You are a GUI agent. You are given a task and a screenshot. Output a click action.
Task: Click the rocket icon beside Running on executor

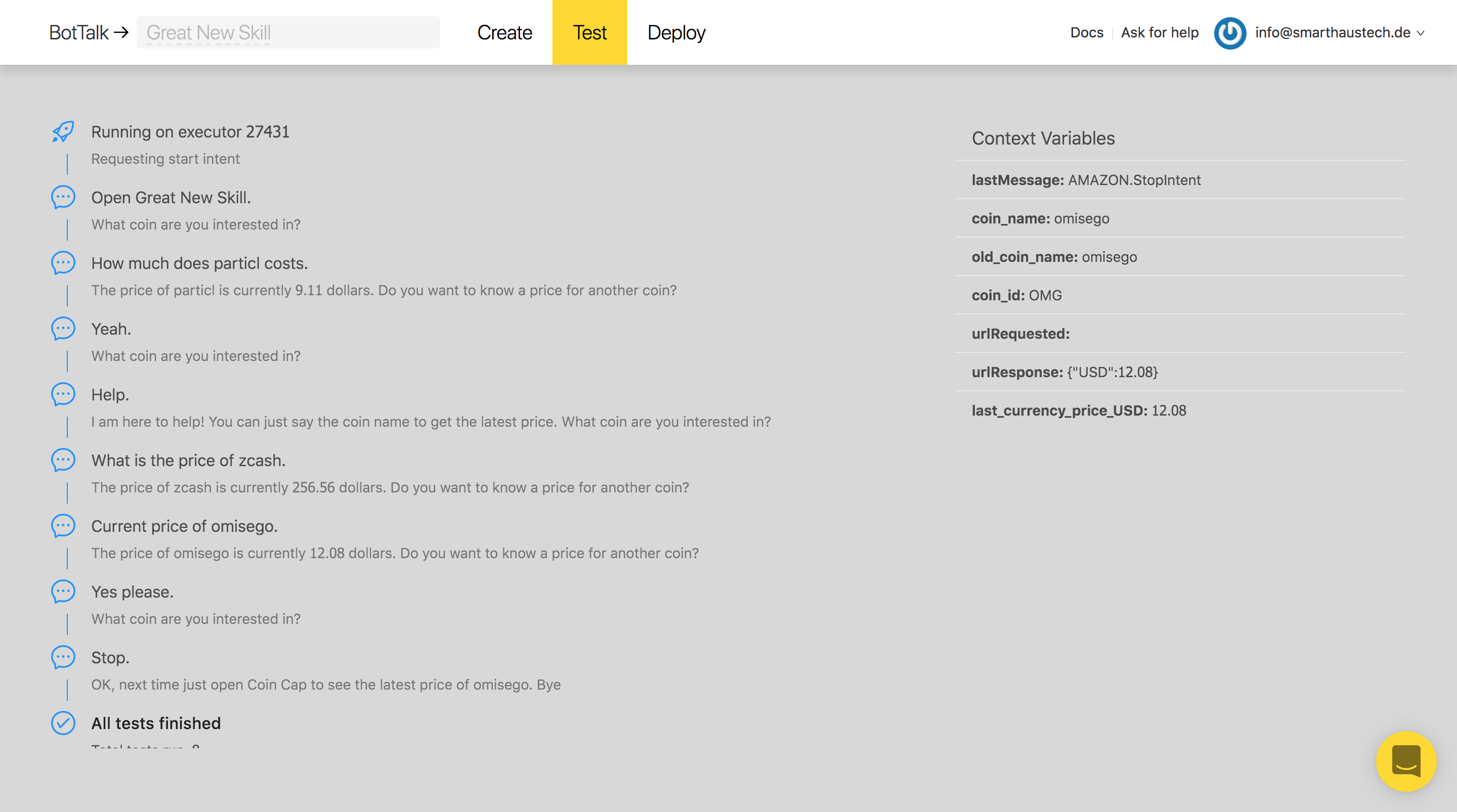[x=63, y=132]
